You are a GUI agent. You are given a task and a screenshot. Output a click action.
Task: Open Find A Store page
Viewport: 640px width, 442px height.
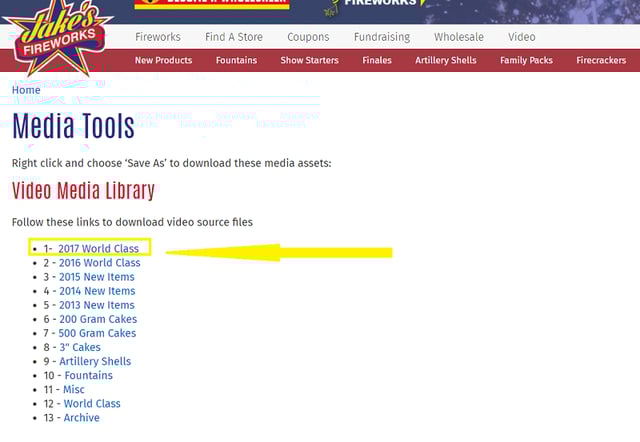click(234, 37)
